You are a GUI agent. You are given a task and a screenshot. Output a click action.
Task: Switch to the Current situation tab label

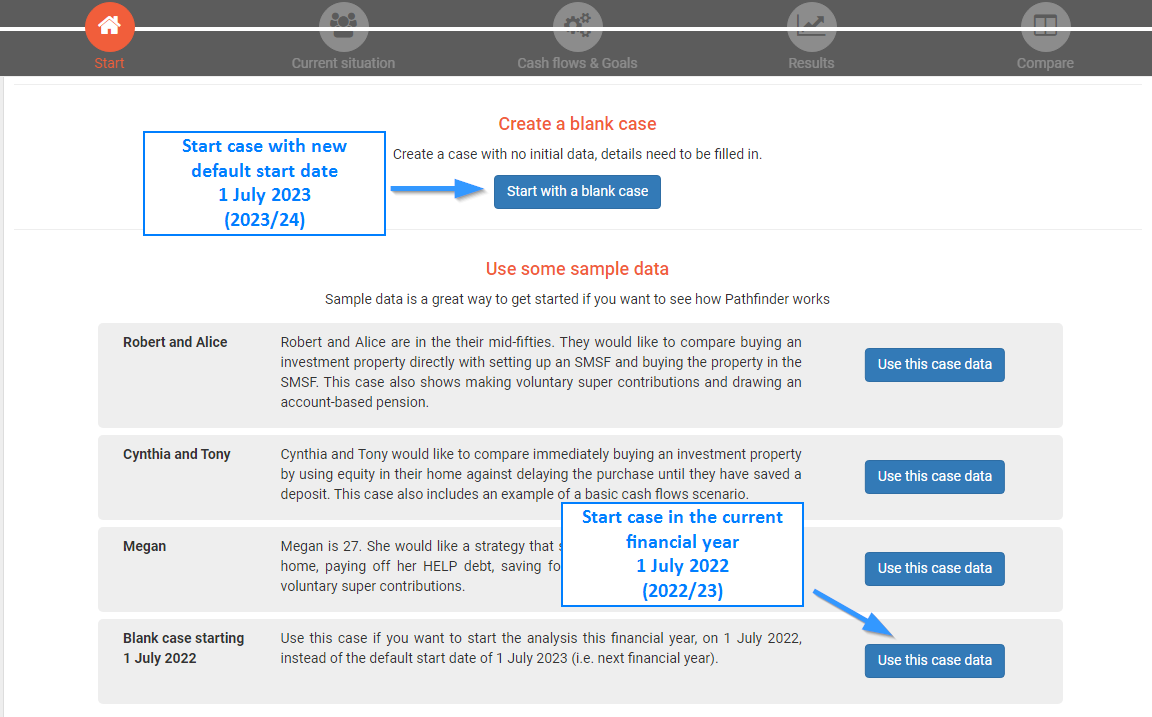pyautogui.click(x=343, y=63)
